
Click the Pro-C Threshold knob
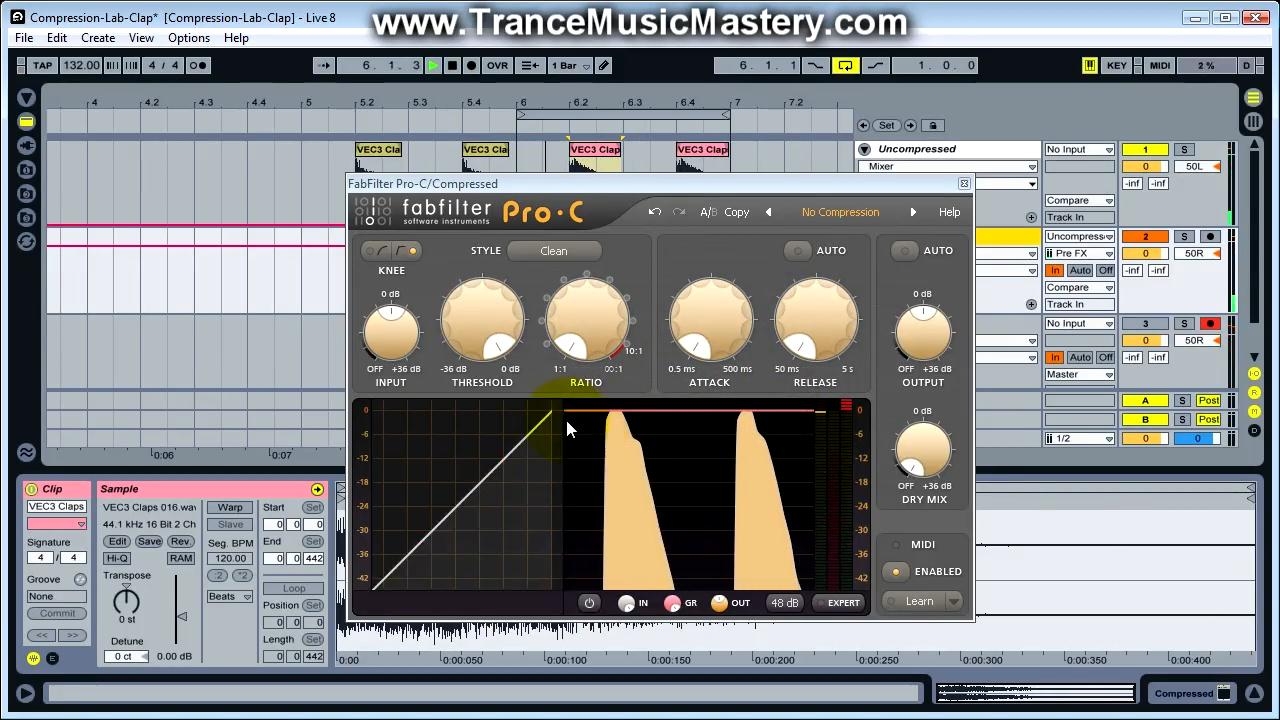482,320
